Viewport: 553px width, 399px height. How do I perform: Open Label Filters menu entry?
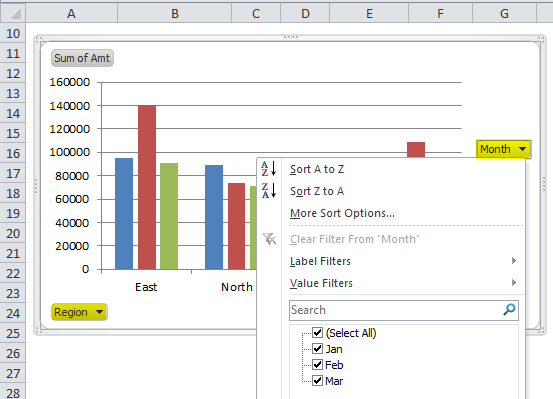[320, 261]
